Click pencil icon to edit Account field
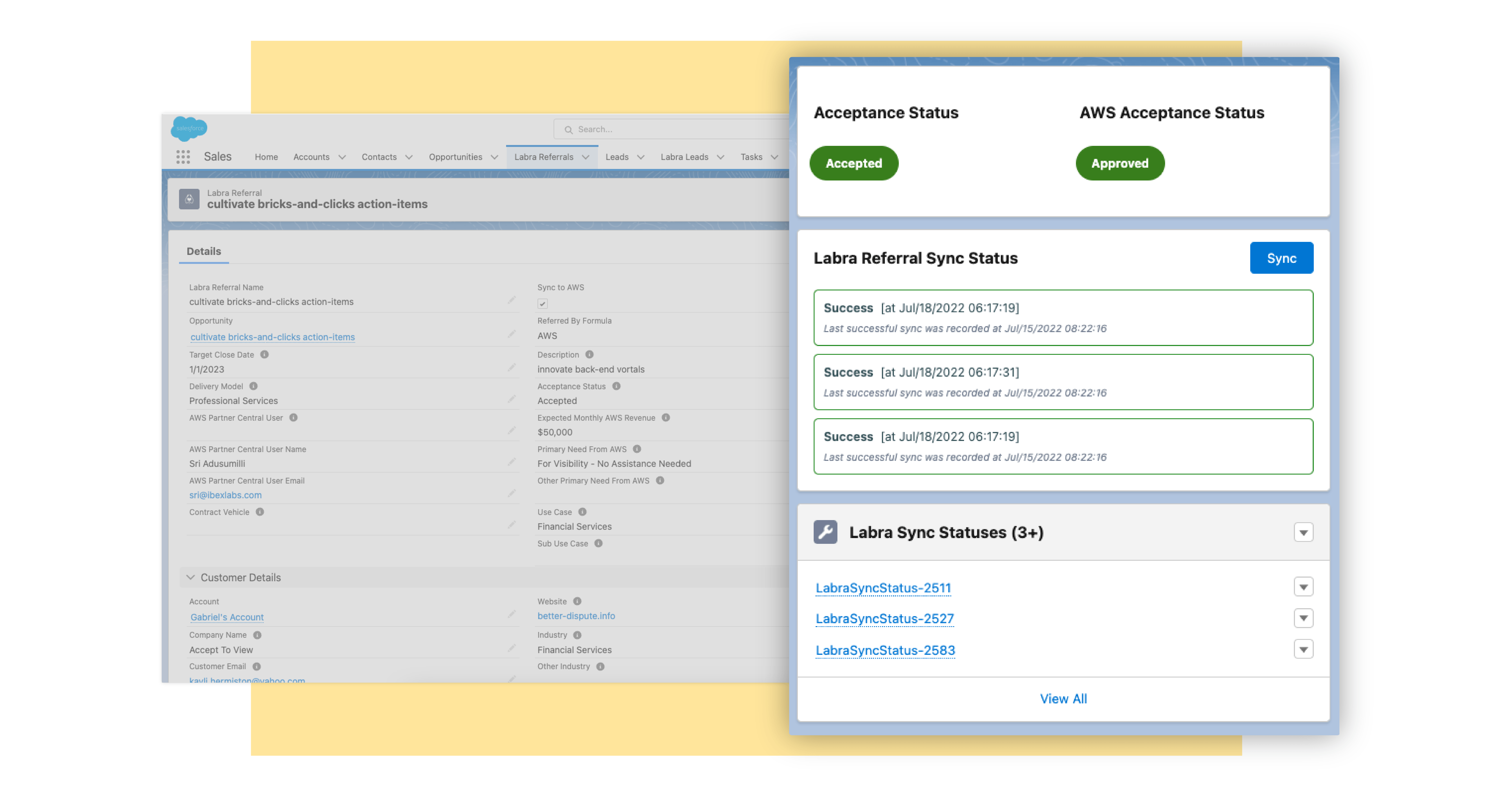The height and width of the screenshot is (812, 1502). pos(511,614)
